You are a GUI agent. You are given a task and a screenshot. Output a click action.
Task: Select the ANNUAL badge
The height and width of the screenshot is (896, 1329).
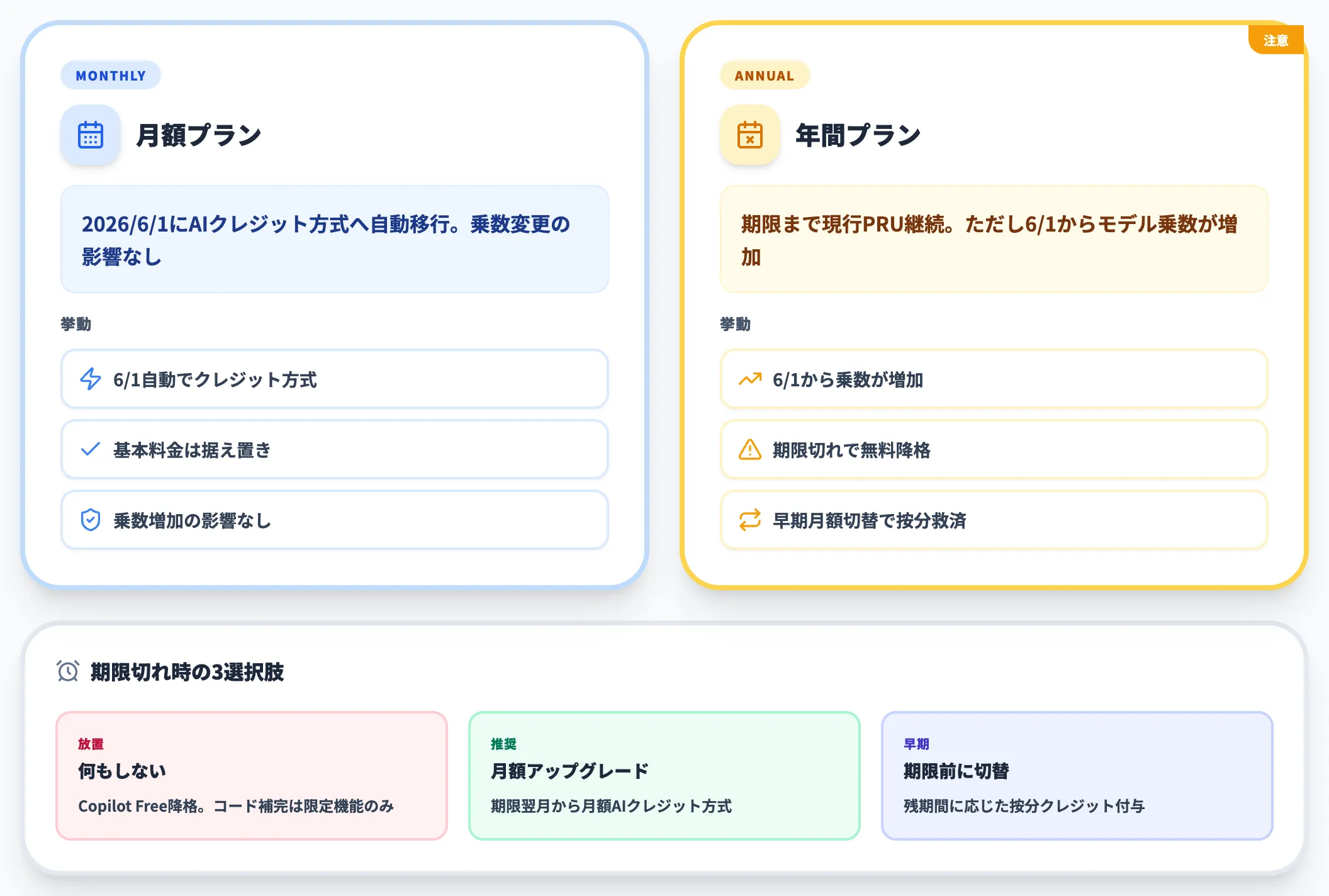(764, 75)
